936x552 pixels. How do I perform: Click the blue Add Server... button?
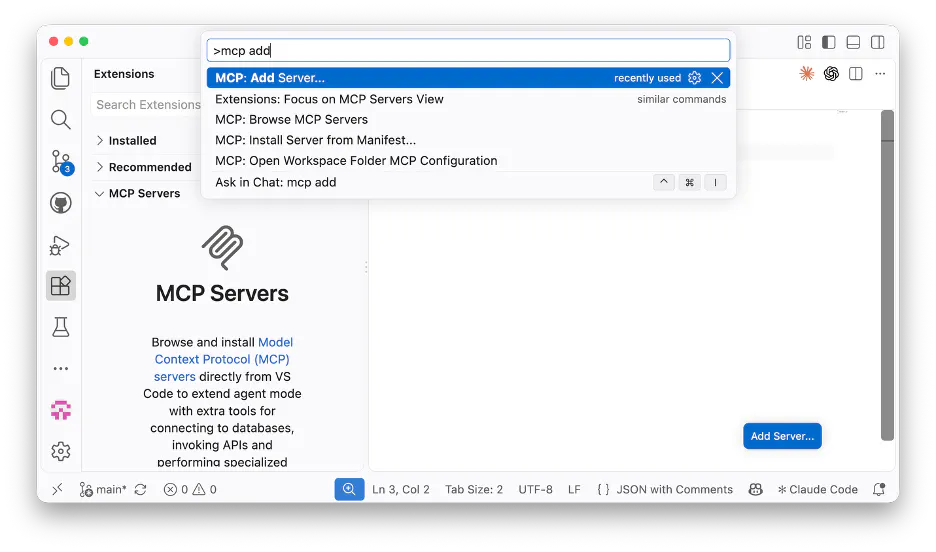[782, 436]
